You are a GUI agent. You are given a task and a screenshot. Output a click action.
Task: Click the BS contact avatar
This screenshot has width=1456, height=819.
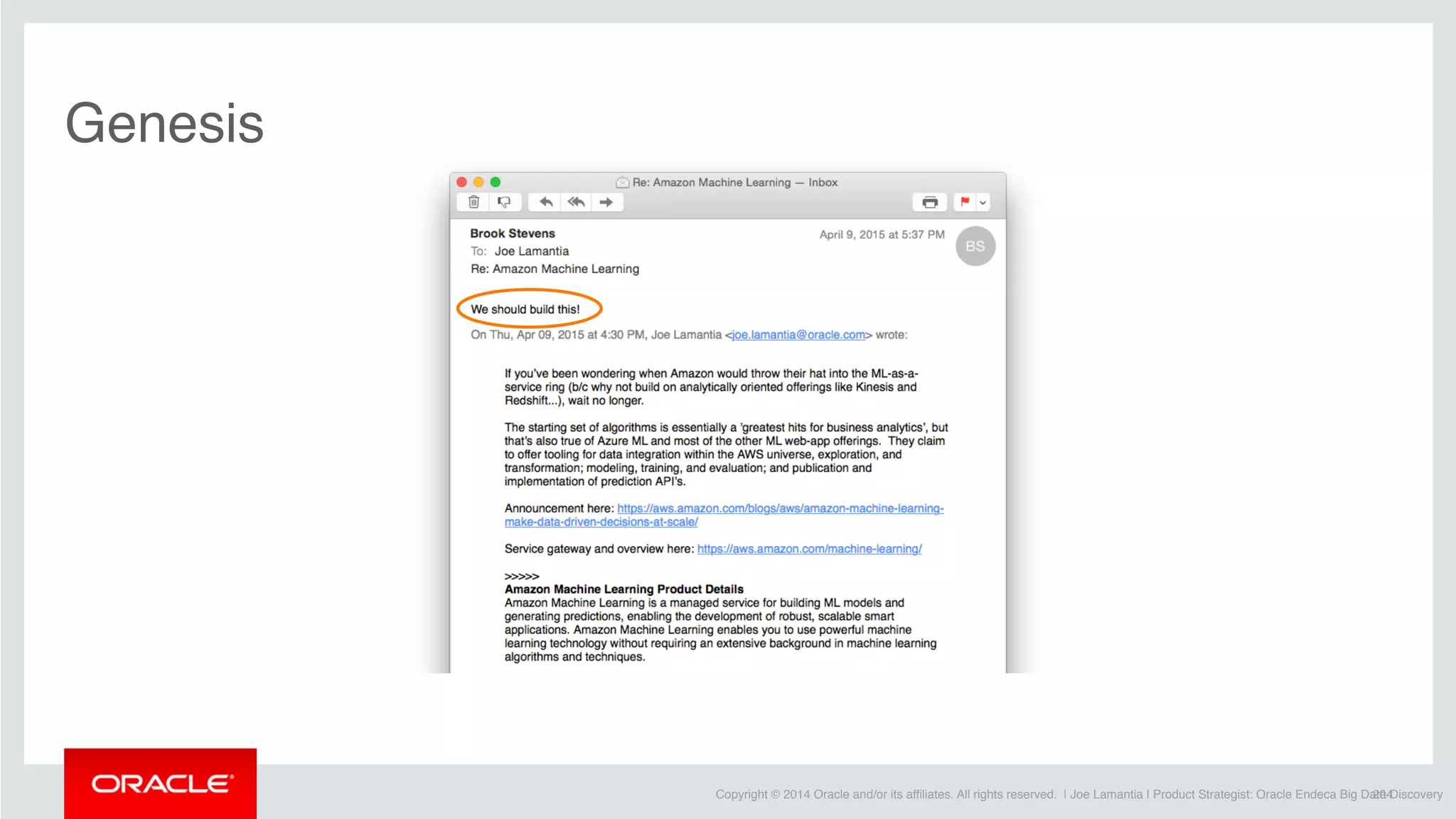(x=975, y=246)
